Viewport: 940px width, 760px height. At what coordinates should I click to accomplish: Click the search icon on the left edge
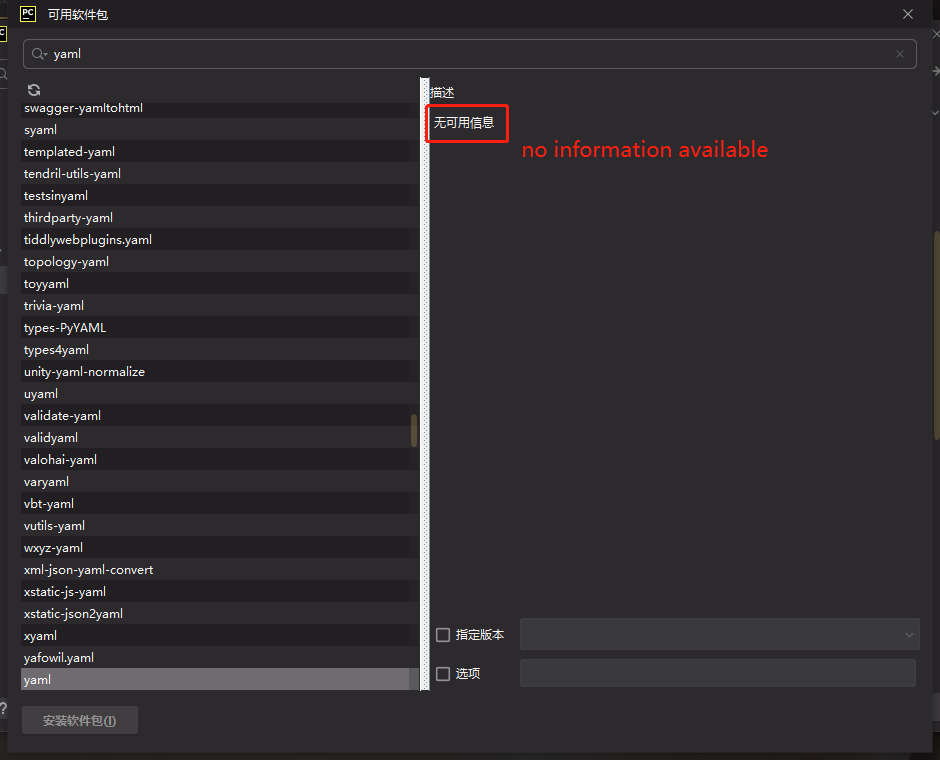(4, 74)
